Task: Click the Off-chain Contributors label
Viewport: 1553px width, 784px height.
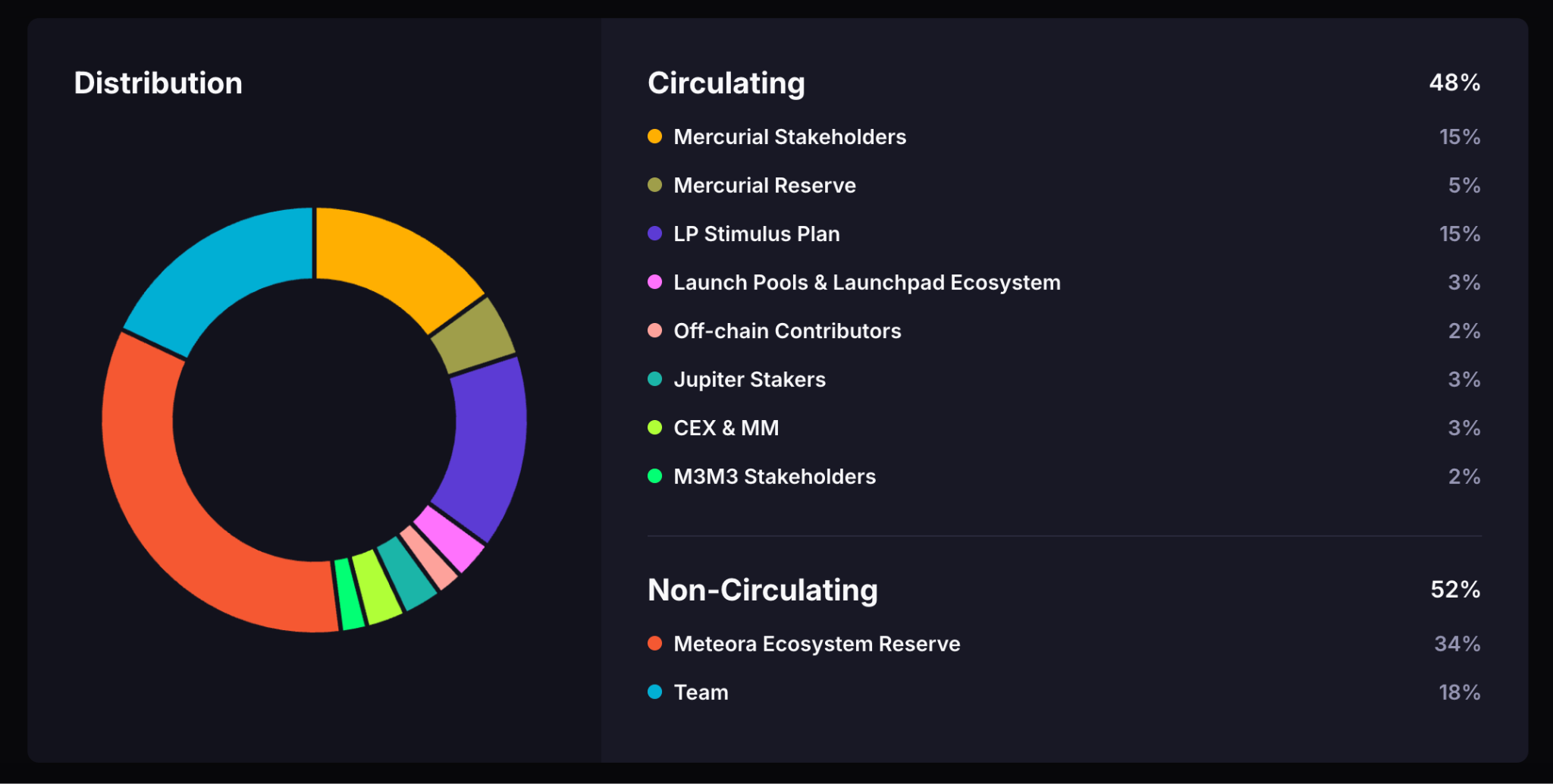Action: [787, 331]
